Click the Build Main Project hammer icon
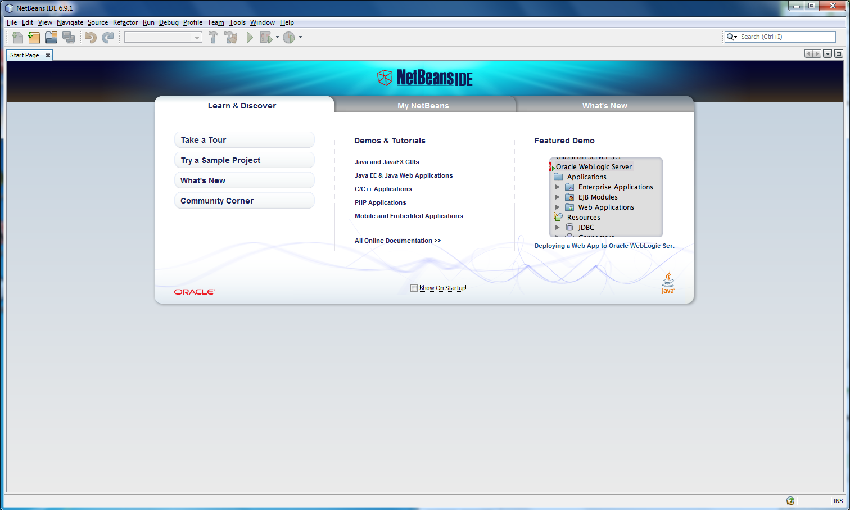850x510 pixels. (213, 37)
